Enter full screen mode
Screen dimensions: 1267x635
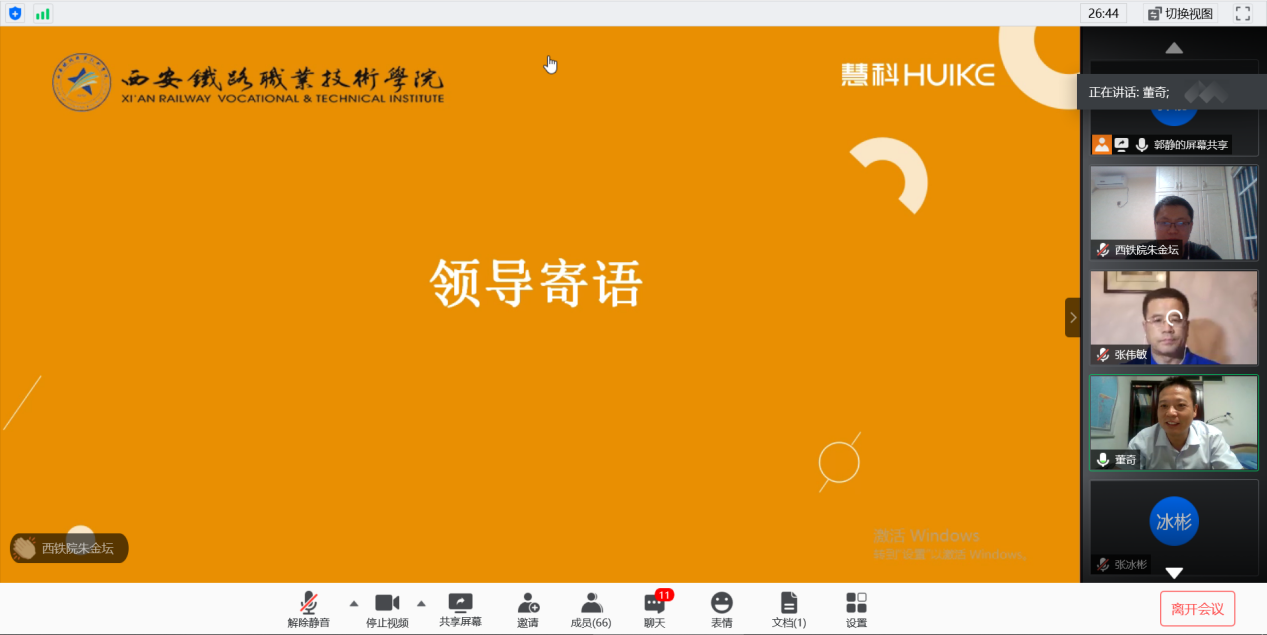(1243, 13)
